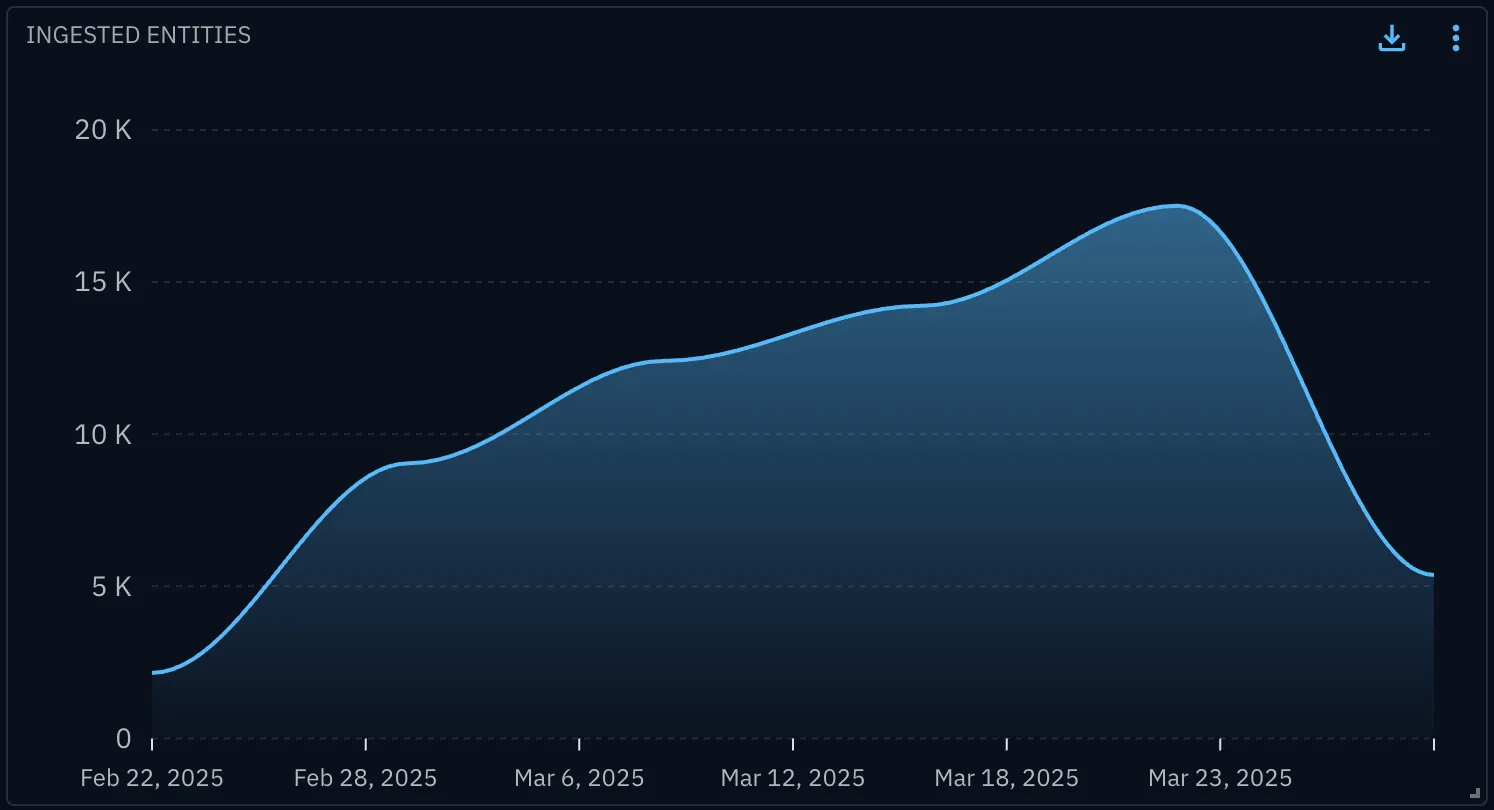Screen dimensions: 1494x810
Task: Click the panel resize handle in corner
Action: pos(1475,792)
